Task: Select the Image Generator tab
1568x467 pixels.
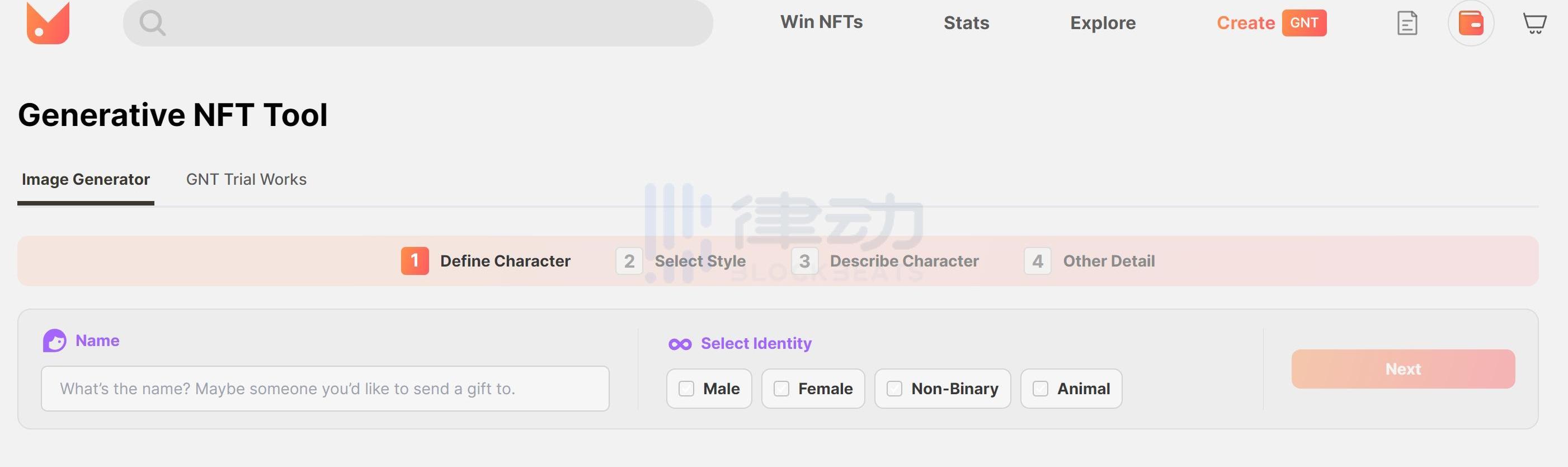Action: 86,179
